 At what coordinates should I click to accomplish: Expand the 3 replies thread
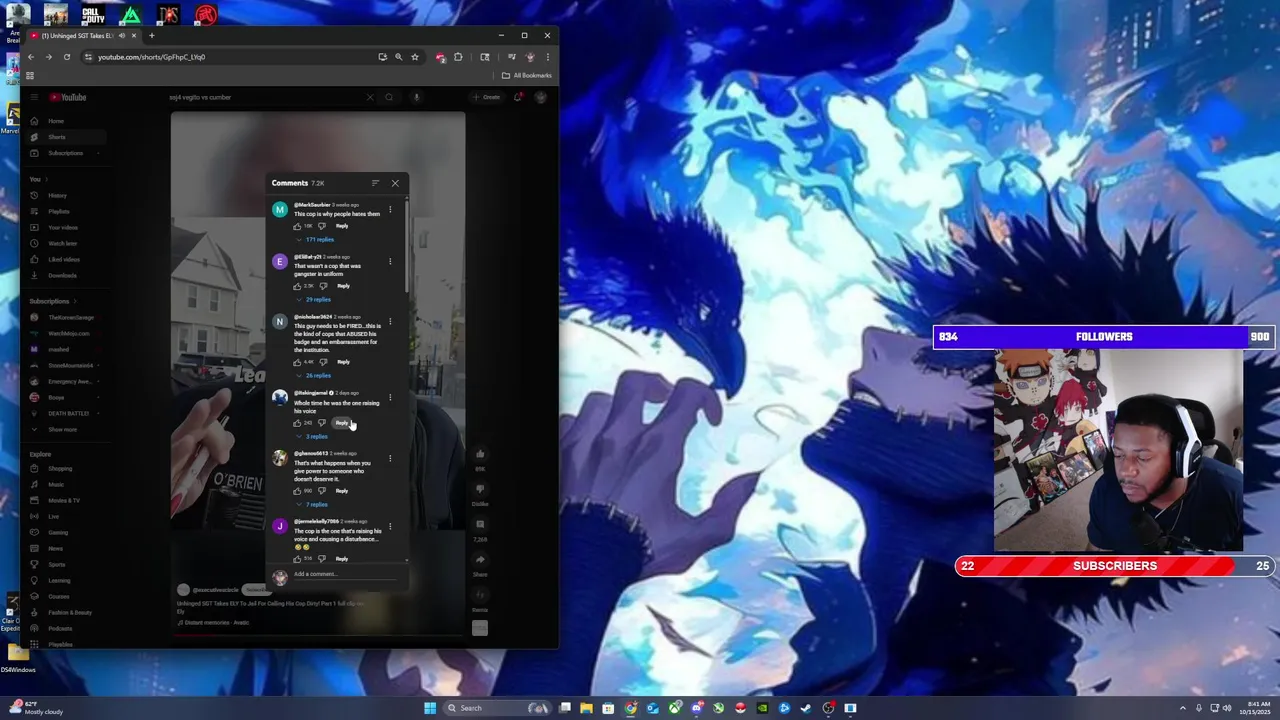tap(312, 437)
